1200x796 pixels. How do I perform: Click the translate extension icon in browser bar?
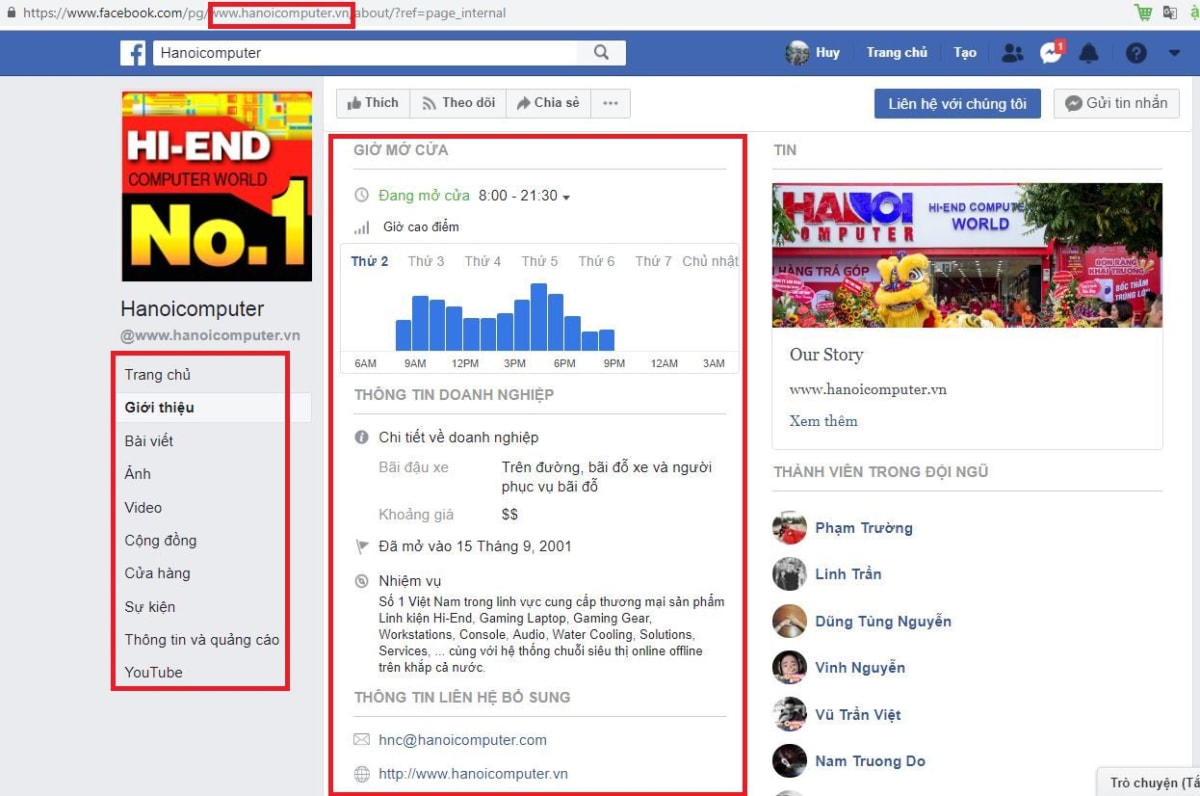pos(1170,13)
